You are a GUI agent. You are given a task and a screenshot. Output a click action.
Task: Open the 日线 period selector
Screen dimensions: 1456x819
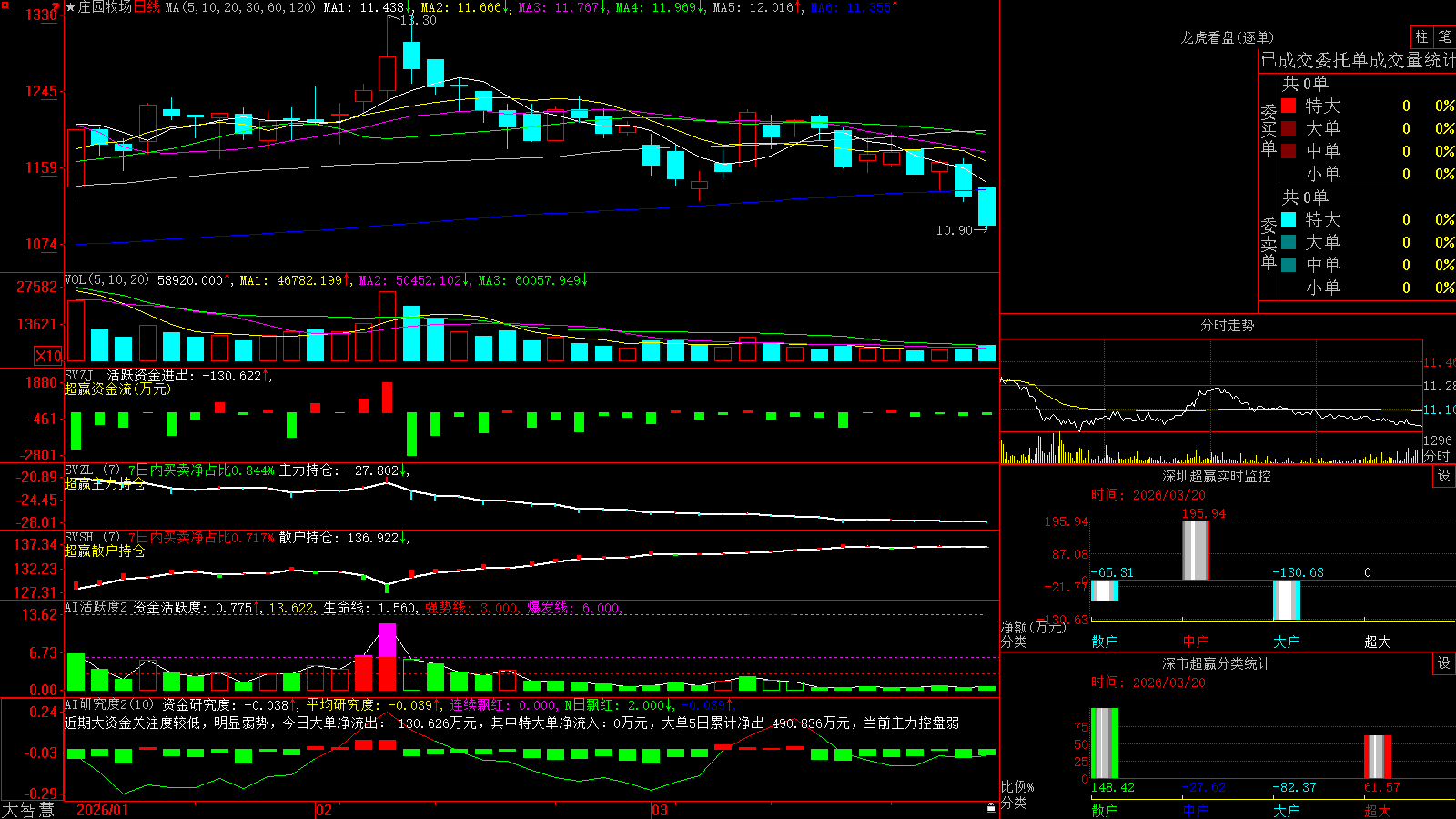[147, 7]
